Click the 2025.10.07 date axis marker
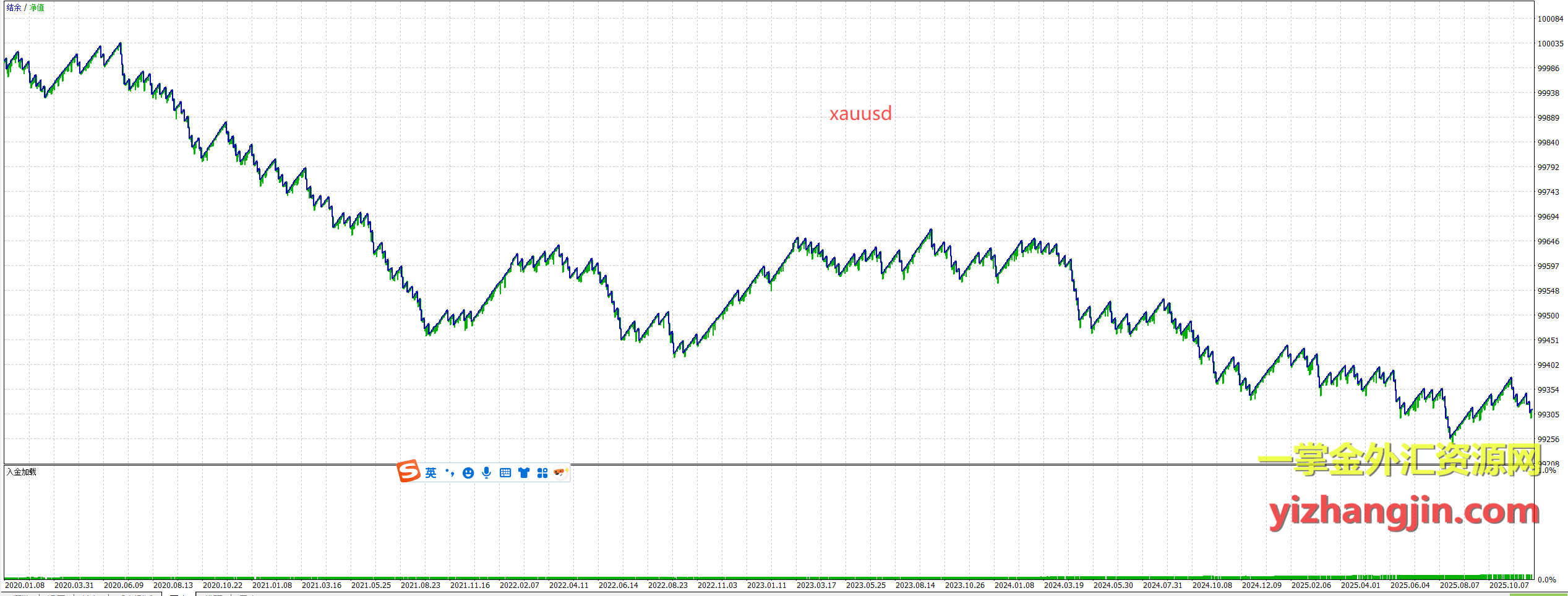The image size is (1568, 596). (1509, 585)
